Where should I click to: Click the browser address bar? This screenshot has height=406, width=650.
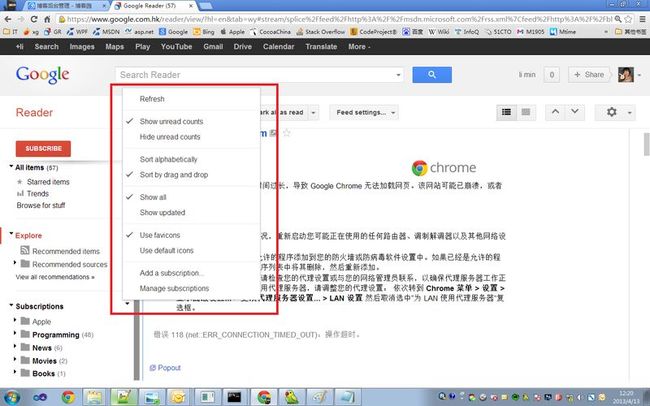tap(338, 19)
